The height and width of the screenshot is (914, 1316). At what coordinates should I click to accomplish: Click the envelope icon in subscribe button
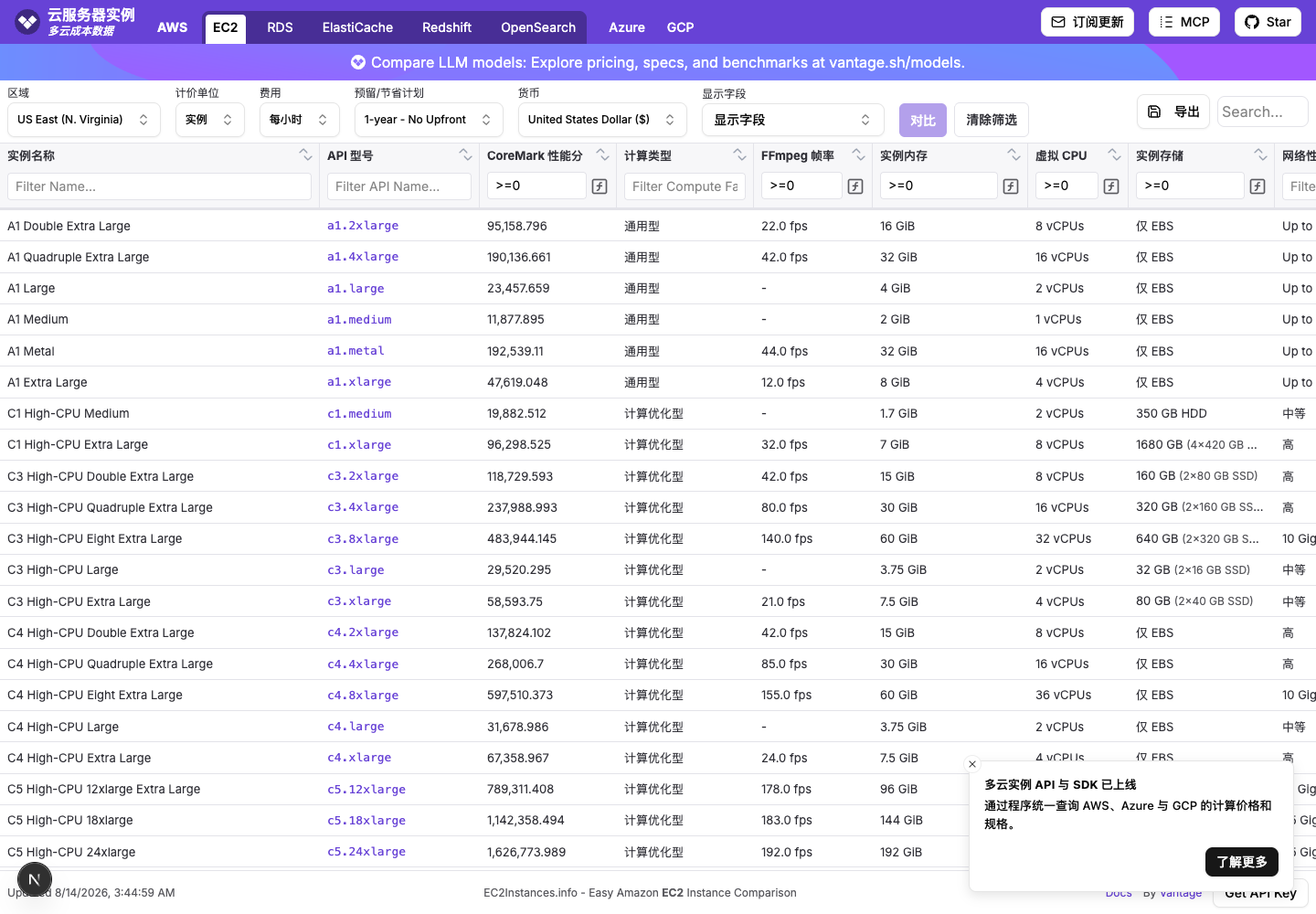(x=1058, y=22)
